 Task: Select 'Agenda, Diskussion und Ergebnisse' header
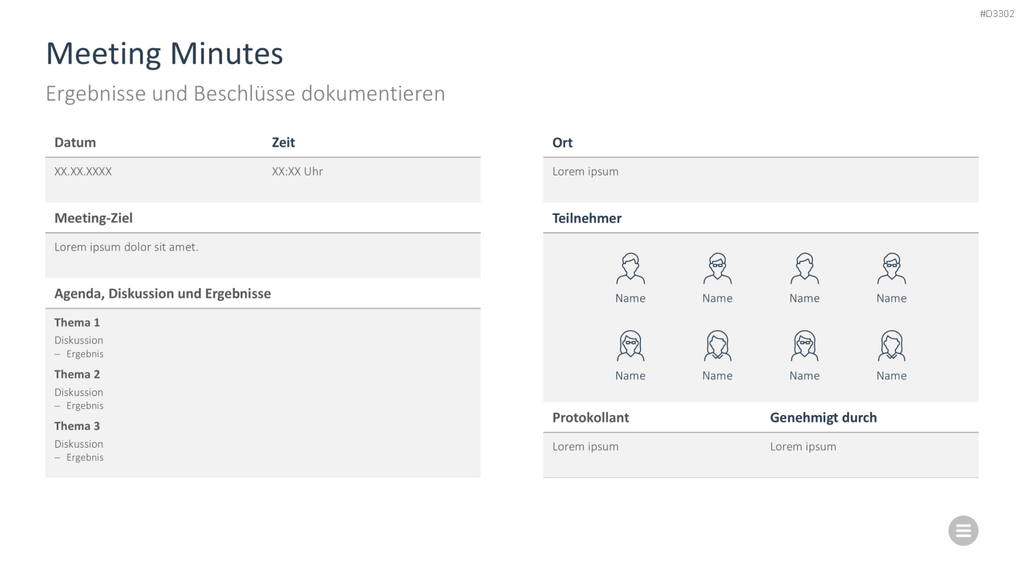[x=163, y=294]
